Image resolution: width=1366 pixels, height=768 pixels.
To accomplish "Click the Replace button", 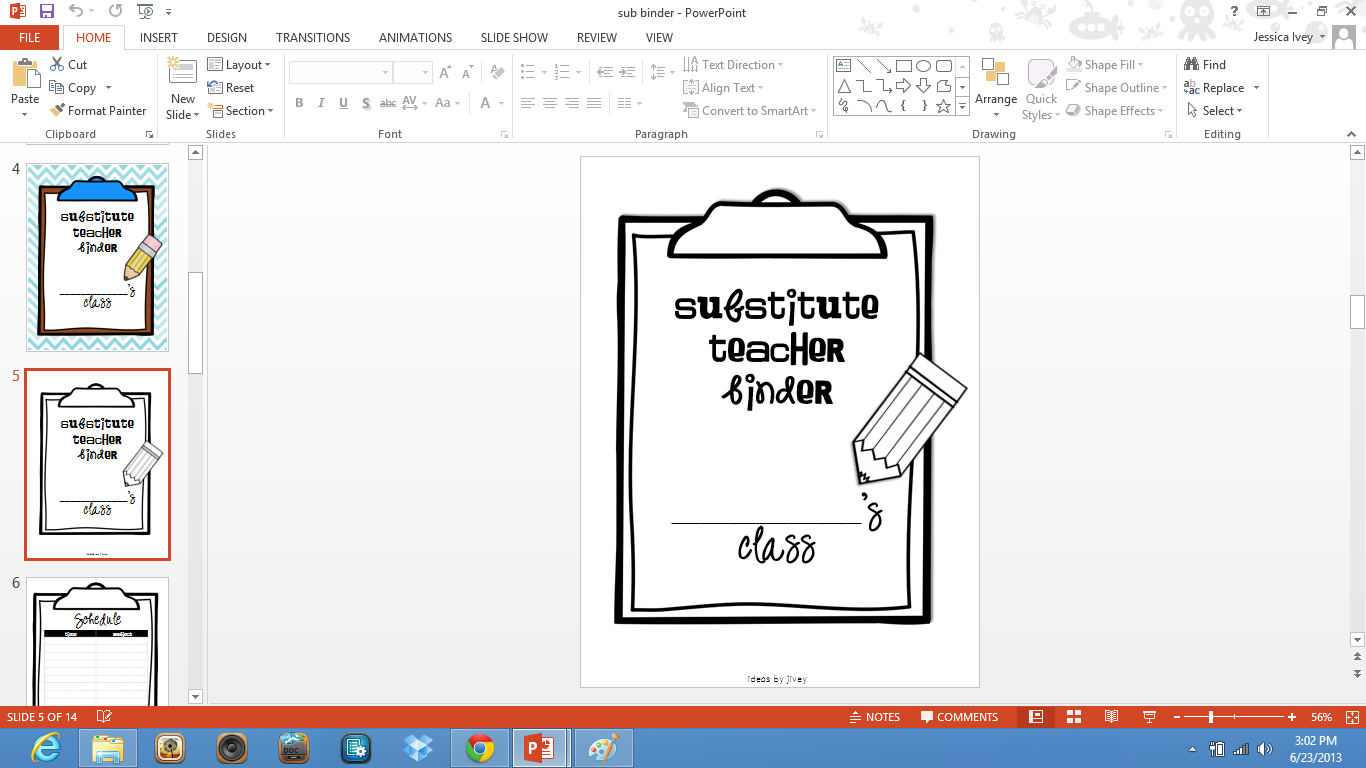I will pos(1214,88).
